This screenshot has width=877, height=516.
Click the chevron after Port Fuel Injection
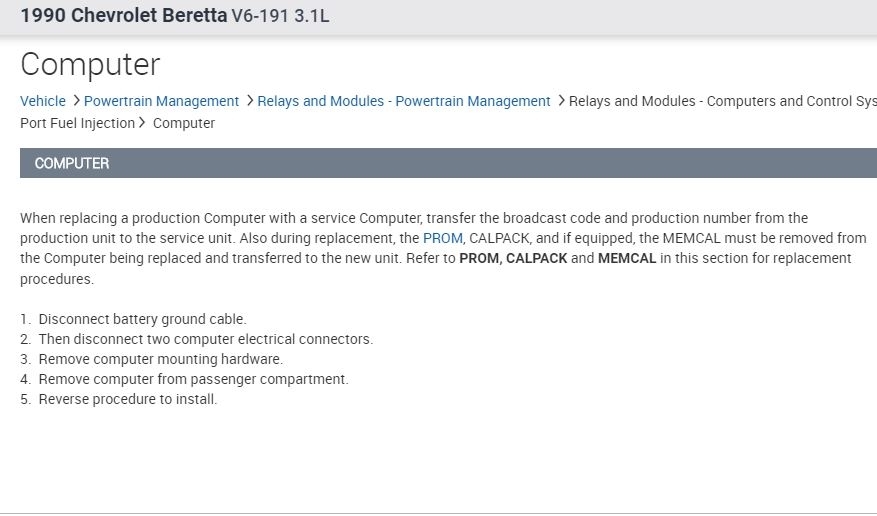pyautogui.click(x=143, y=123)
